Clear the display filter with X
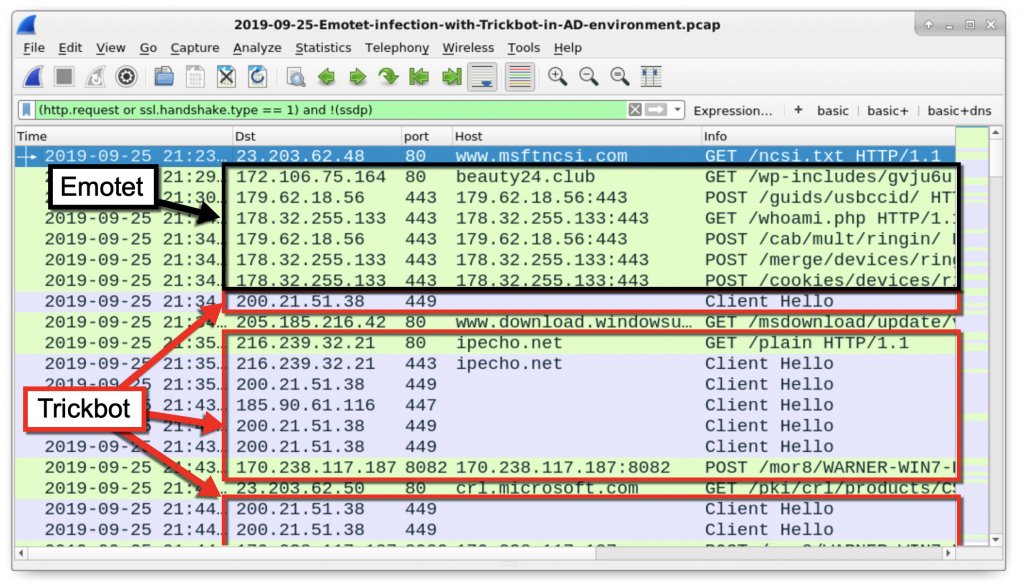The width and height of the screenshot is (1024, 586). (635, 110)
